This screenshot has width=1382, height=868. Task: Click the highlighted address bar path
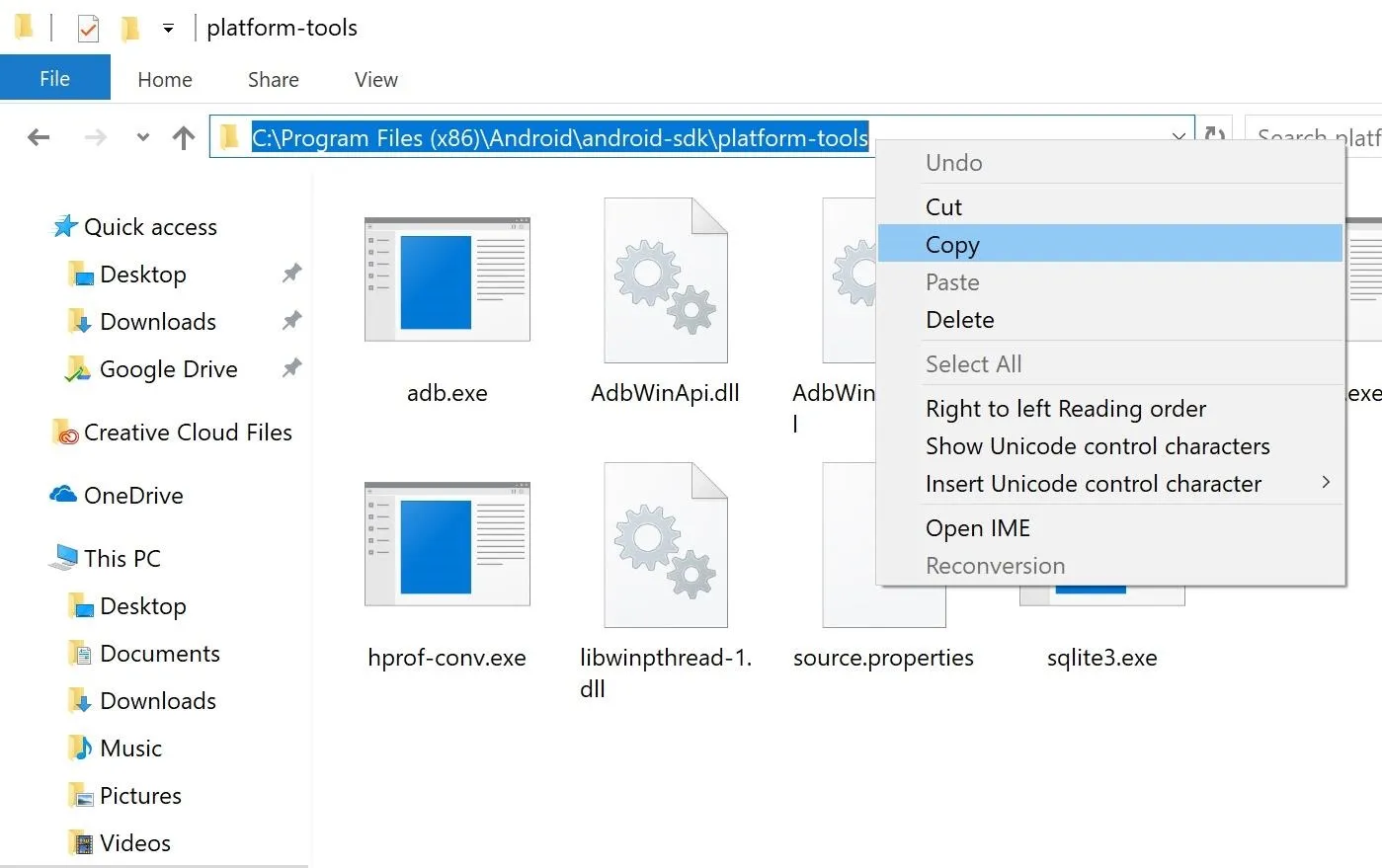559,137
